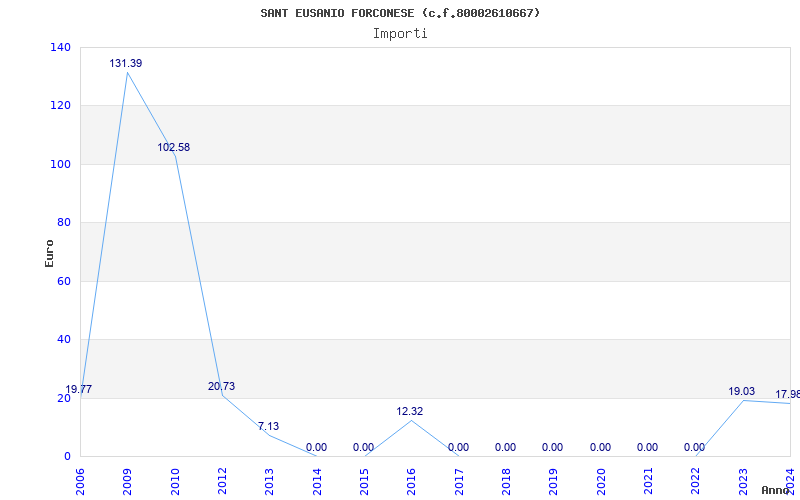The width and height of the screenshot is (800, 500).
Task: Click the 0.00 label above 2014
Action: 316,448
